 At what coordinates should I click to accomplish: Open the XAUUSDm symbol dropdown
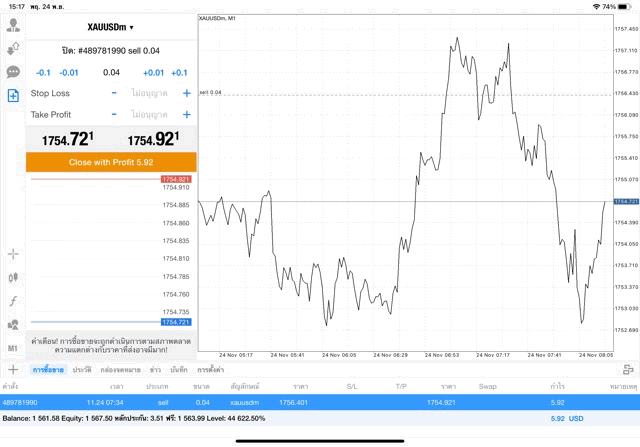(x=111, y=28)
